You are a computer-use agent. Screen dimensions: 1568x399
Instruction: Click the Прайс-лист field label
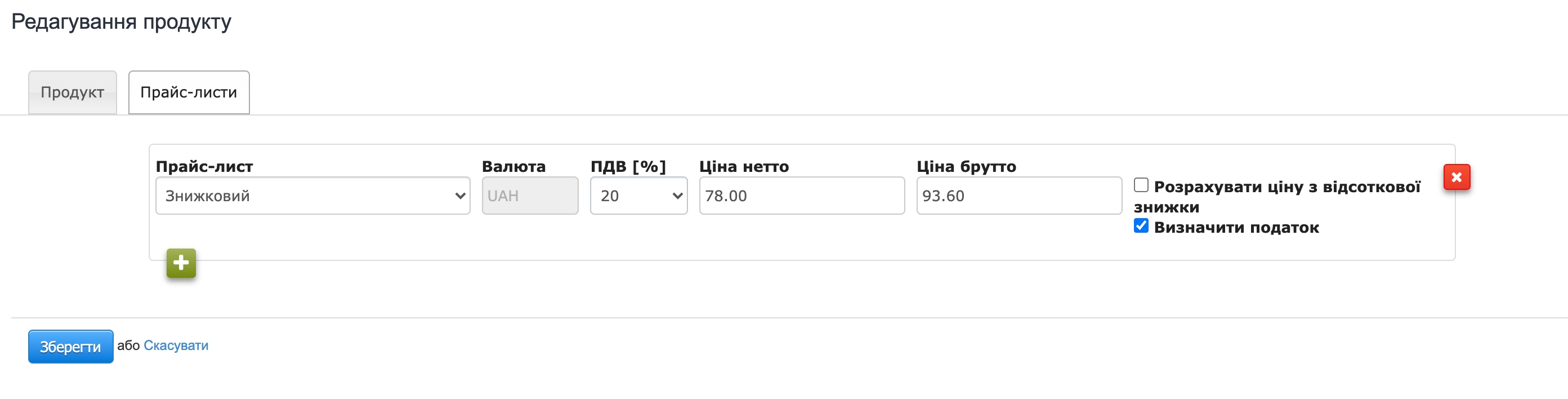coord(204,166)
